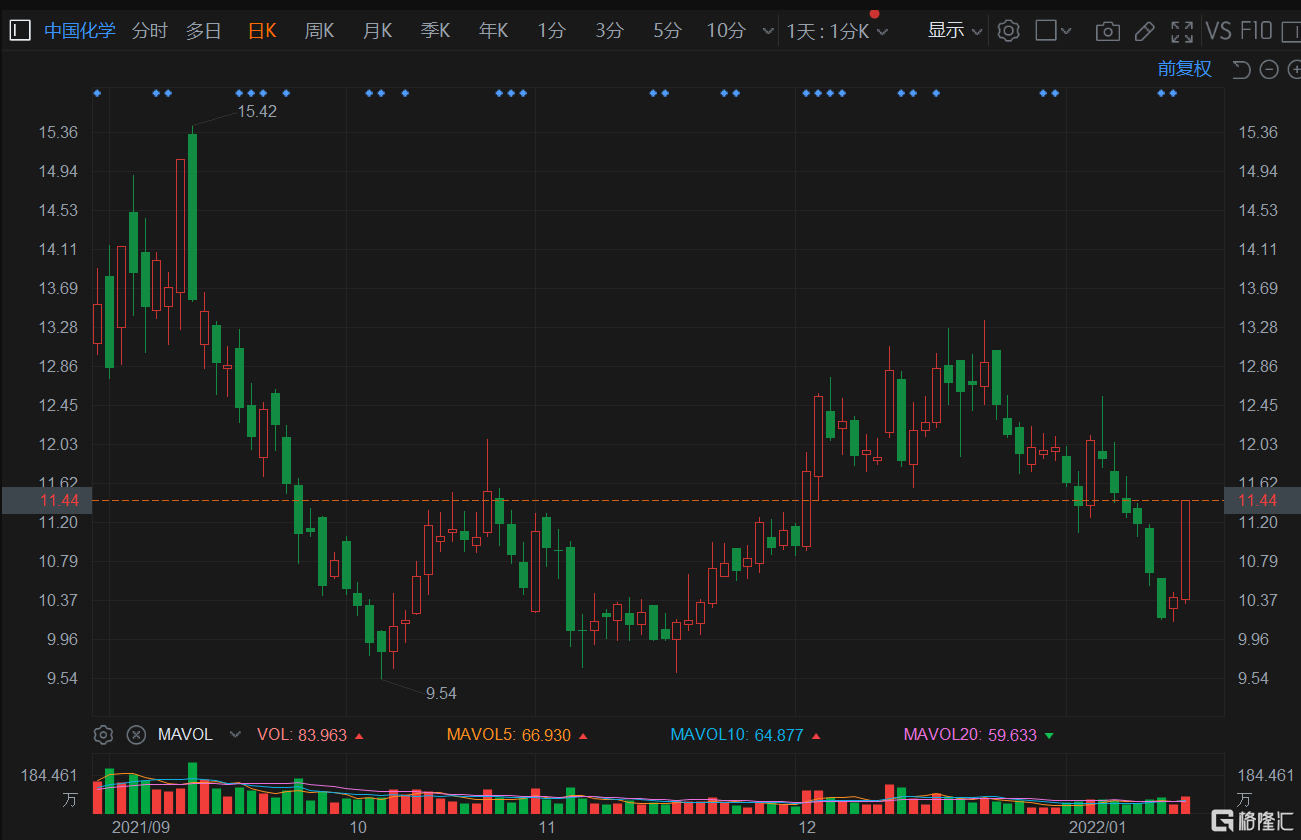The width and height of the screenshot is (1301, 840).
Task: Select the 月K monthly chart tab
Action: coord(377,31)
